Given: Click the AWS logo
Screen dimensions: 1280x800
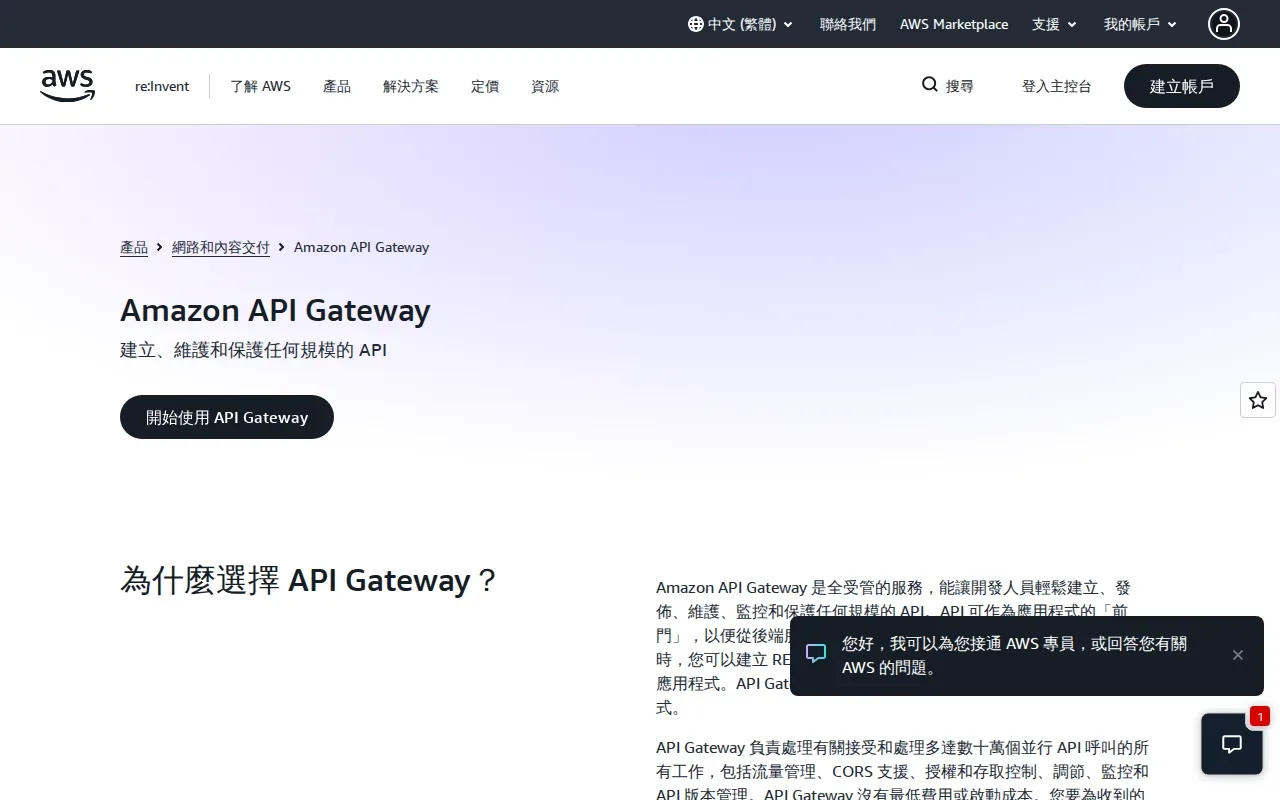Looking at the screenshot, I should click(68, 86).
